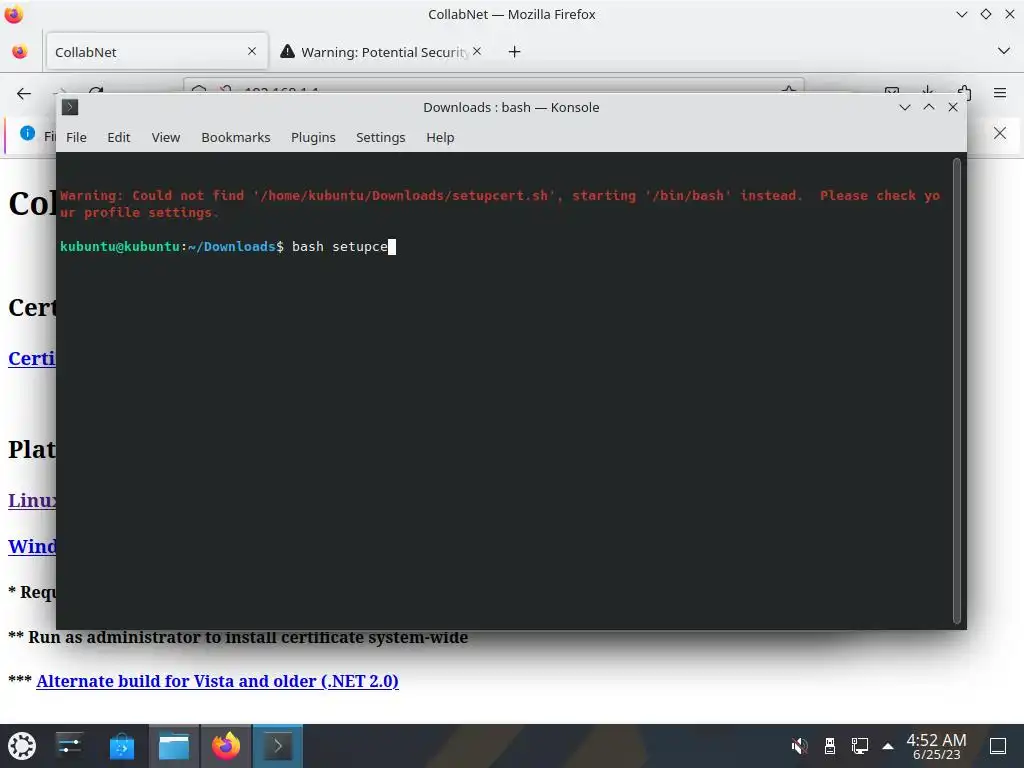
Task: Toggle the muted volume tray icon
Action: point(799,746)
